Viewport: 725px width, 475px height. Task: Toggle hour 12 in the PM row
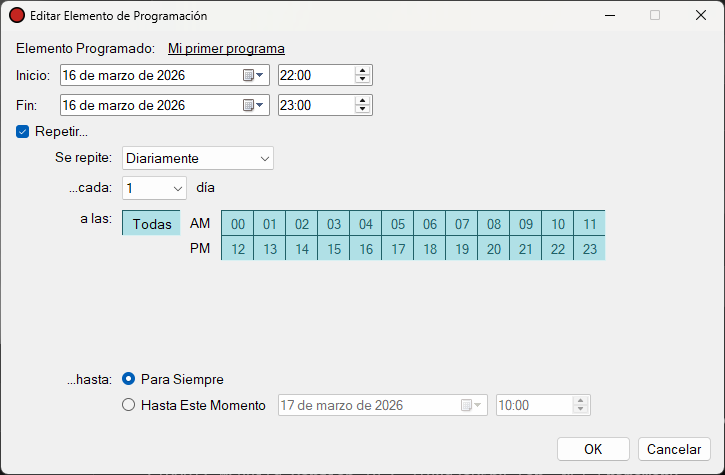tap(238, 248)
